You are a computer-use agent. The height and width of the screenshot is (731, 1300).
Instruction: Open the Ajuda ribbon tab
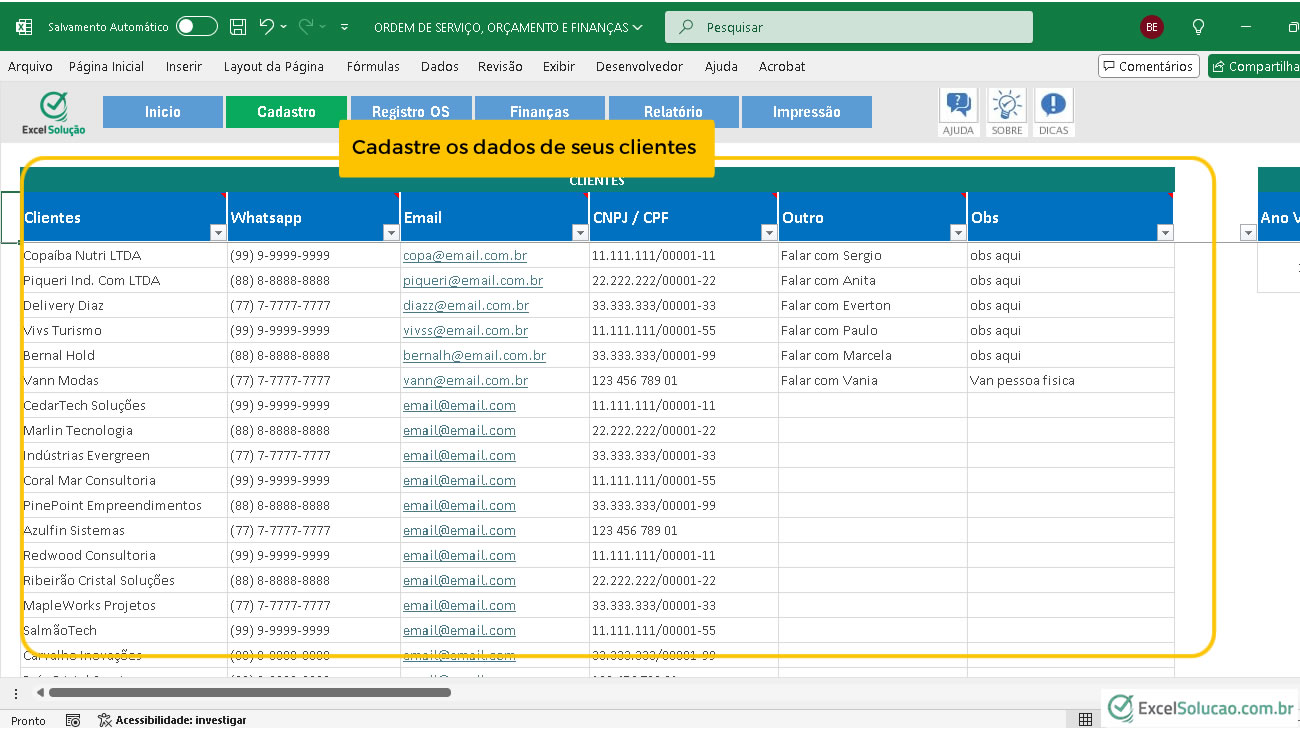721,66
